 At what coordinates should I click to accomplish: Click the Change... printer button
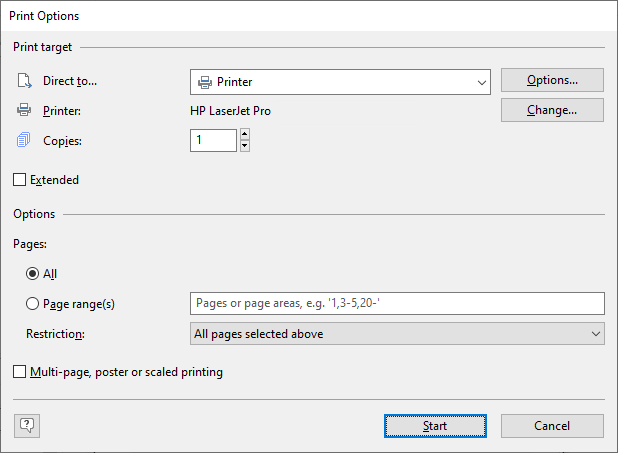(552, 110)
